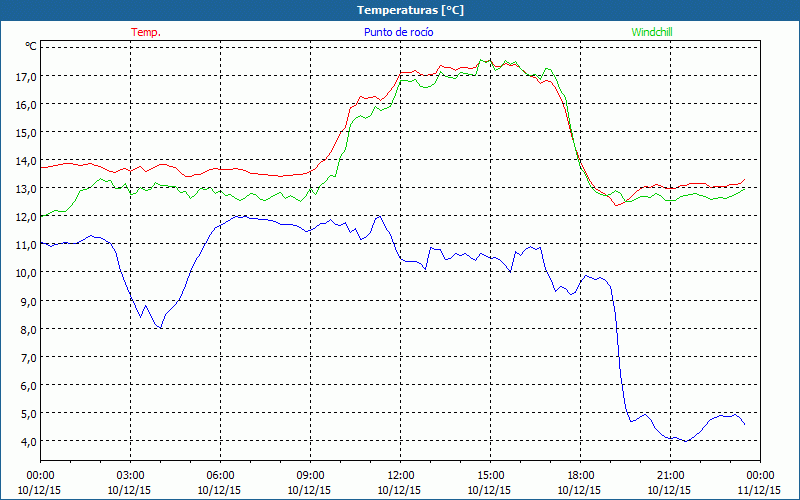This screenshot has height=500, width=800.
Task: Click the 21:00 time axis label
Action: [x=670, y=475]
